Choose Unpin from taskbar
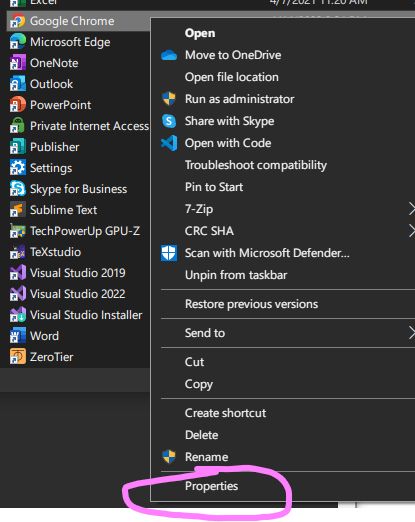The width and height of the screenshot is (415, 522). click(x=236, y=275)
